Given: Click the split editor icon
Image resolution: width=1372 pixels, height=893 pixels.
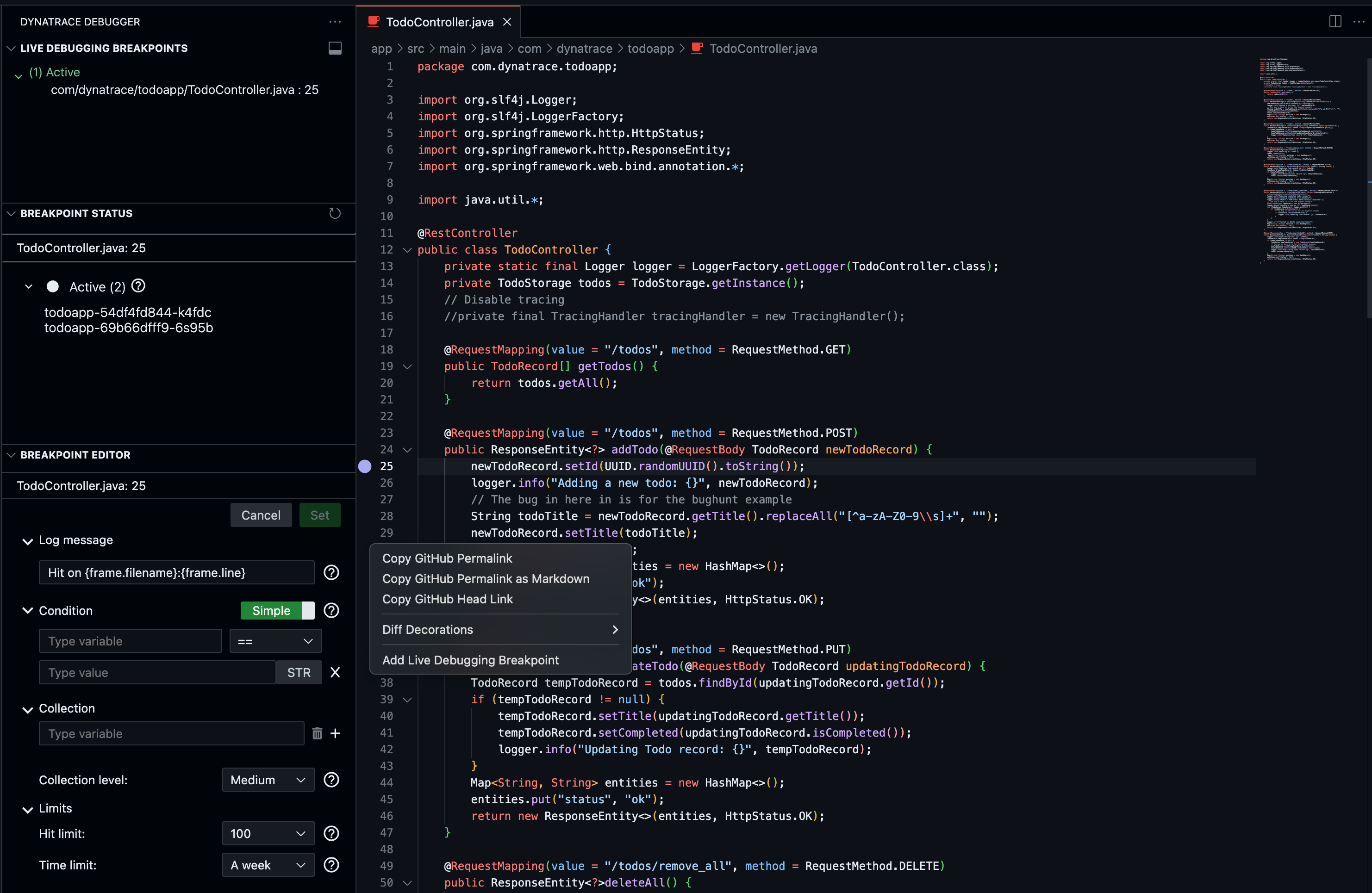Looking at the screenshot, I should tap(1335, 22).
